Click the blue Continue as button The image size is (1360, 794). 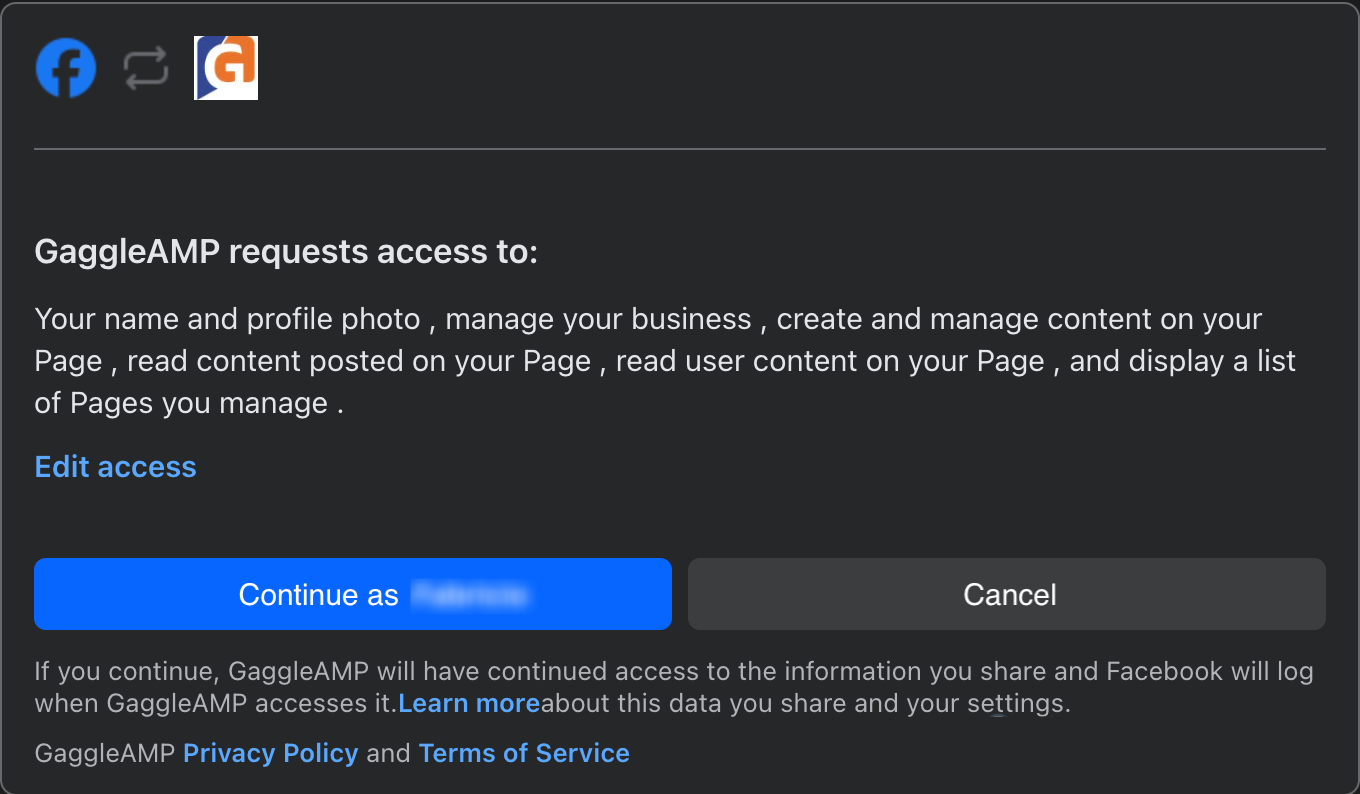pos(353,594)
